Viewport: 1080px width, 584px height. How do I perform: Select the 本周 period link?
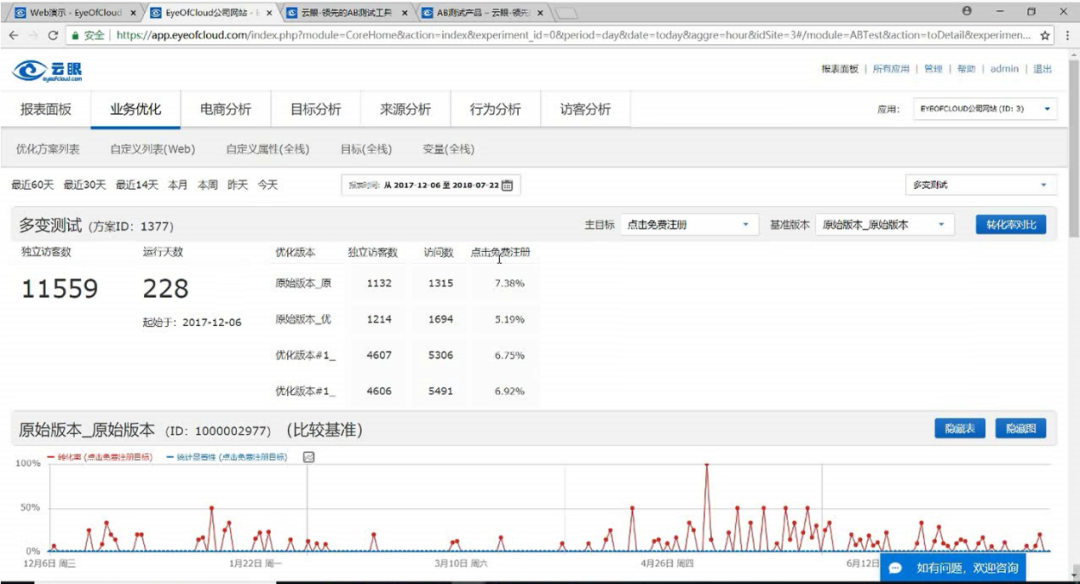[x=207, y=185]
